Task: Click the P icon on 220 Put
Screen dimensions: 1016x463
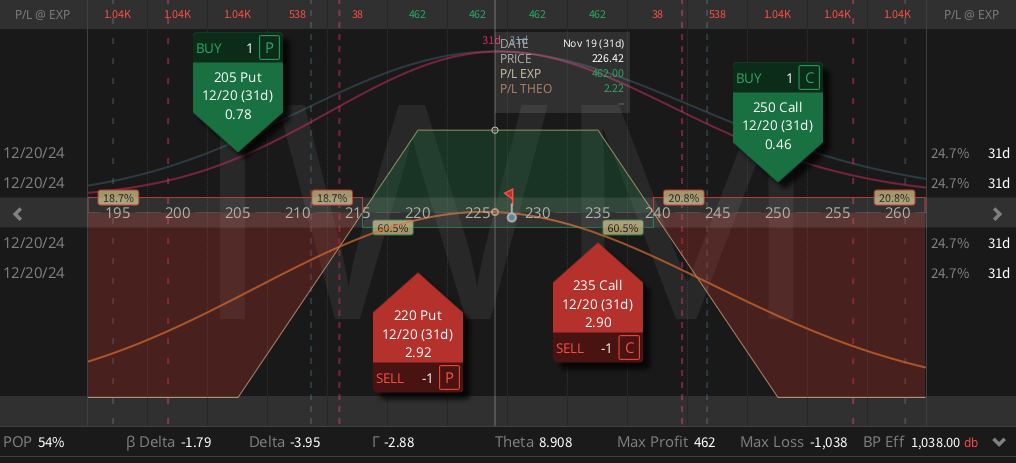Action: [448, 378]
